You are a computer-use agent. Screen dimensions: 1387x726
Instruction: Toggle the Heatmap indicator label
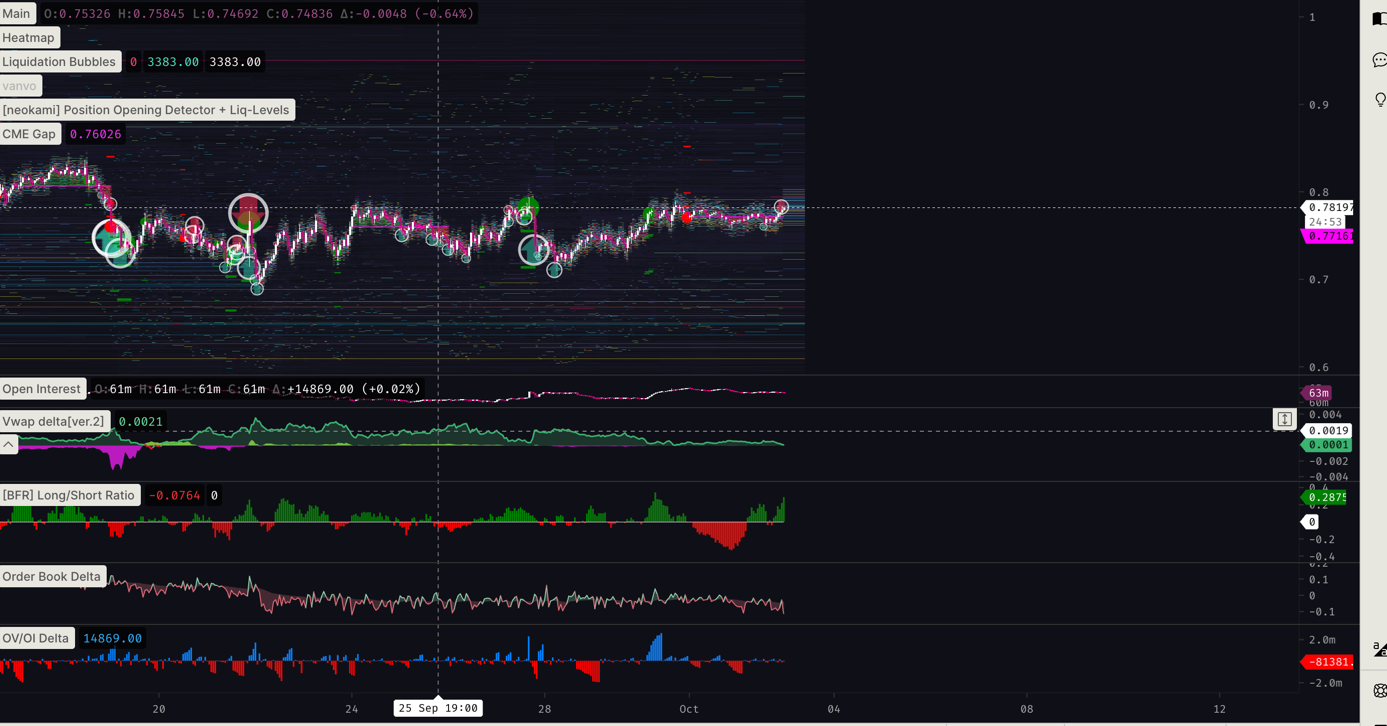pos(29,38)
